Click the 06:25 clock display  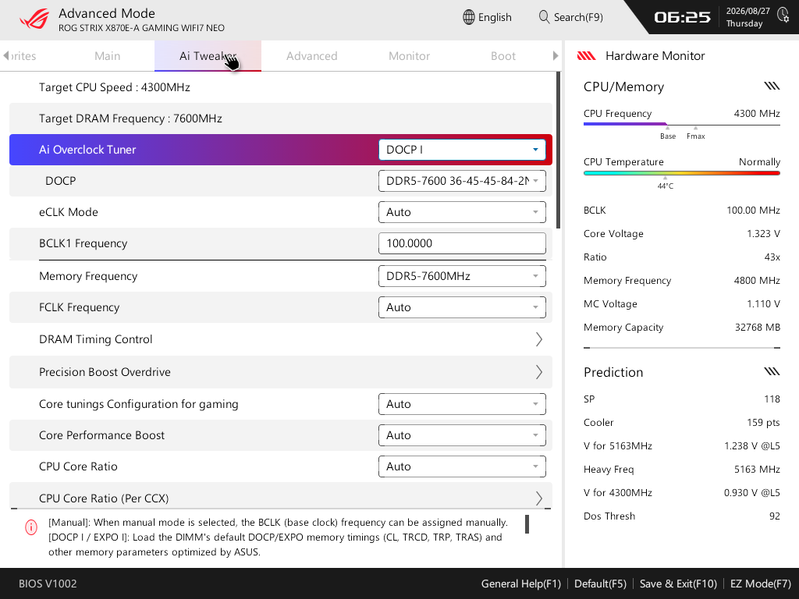pyautogui.click(x=682, y=17)
